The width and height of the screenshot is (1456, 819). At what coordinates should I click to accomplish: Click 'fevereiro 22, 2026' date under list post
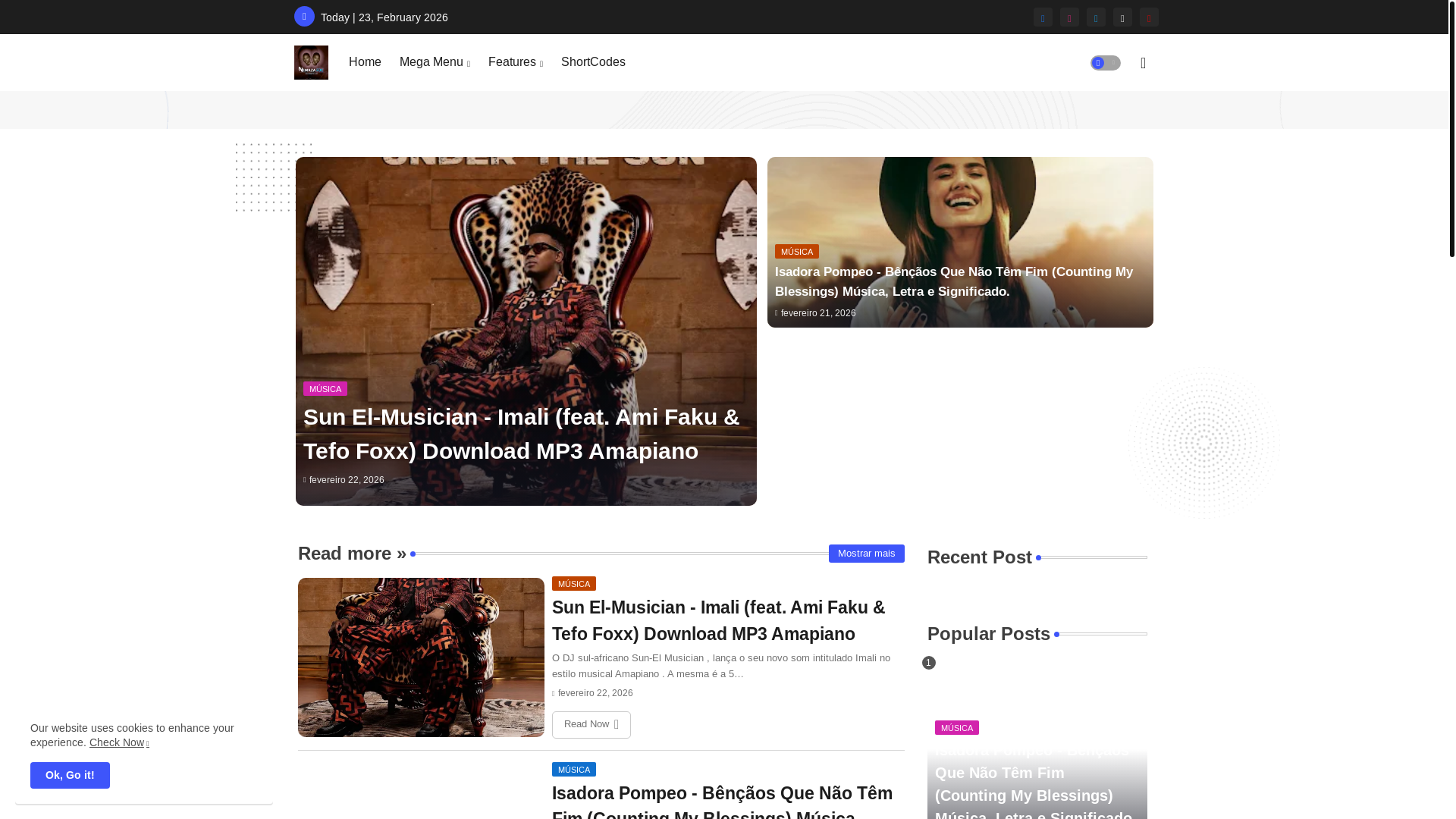click(x=595, y=693)
